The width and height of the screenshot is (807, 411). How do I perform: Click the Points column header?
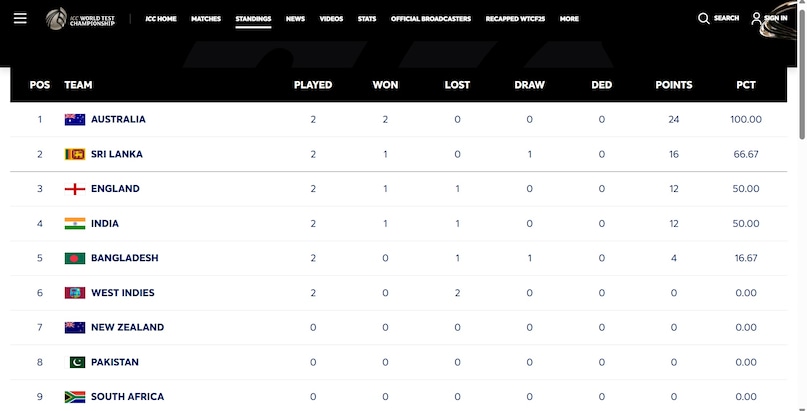[x=674, y=85]
